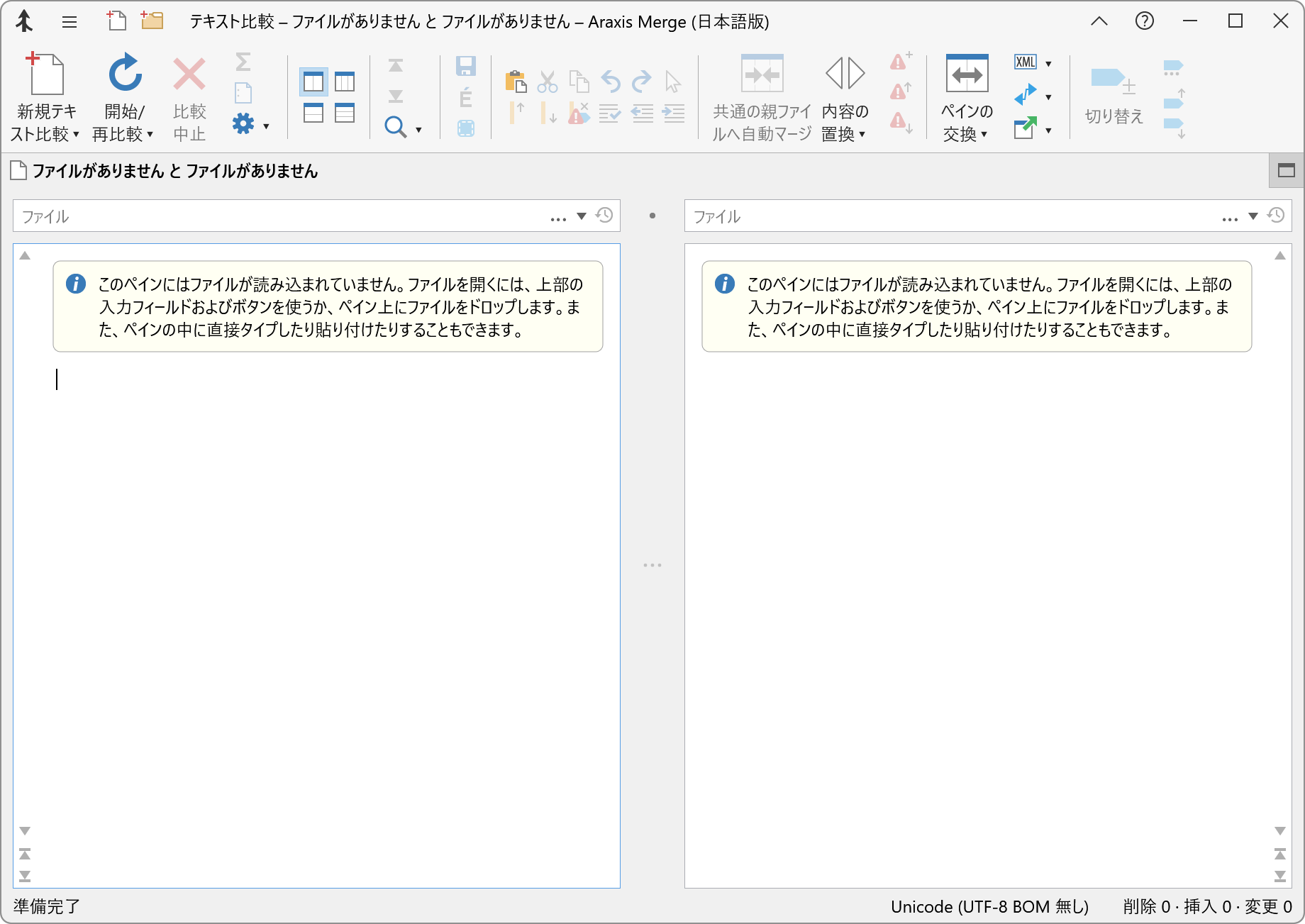Switch to three-way vertical layout
This screenshot has height=924, width=1305.
coord(345,82)
